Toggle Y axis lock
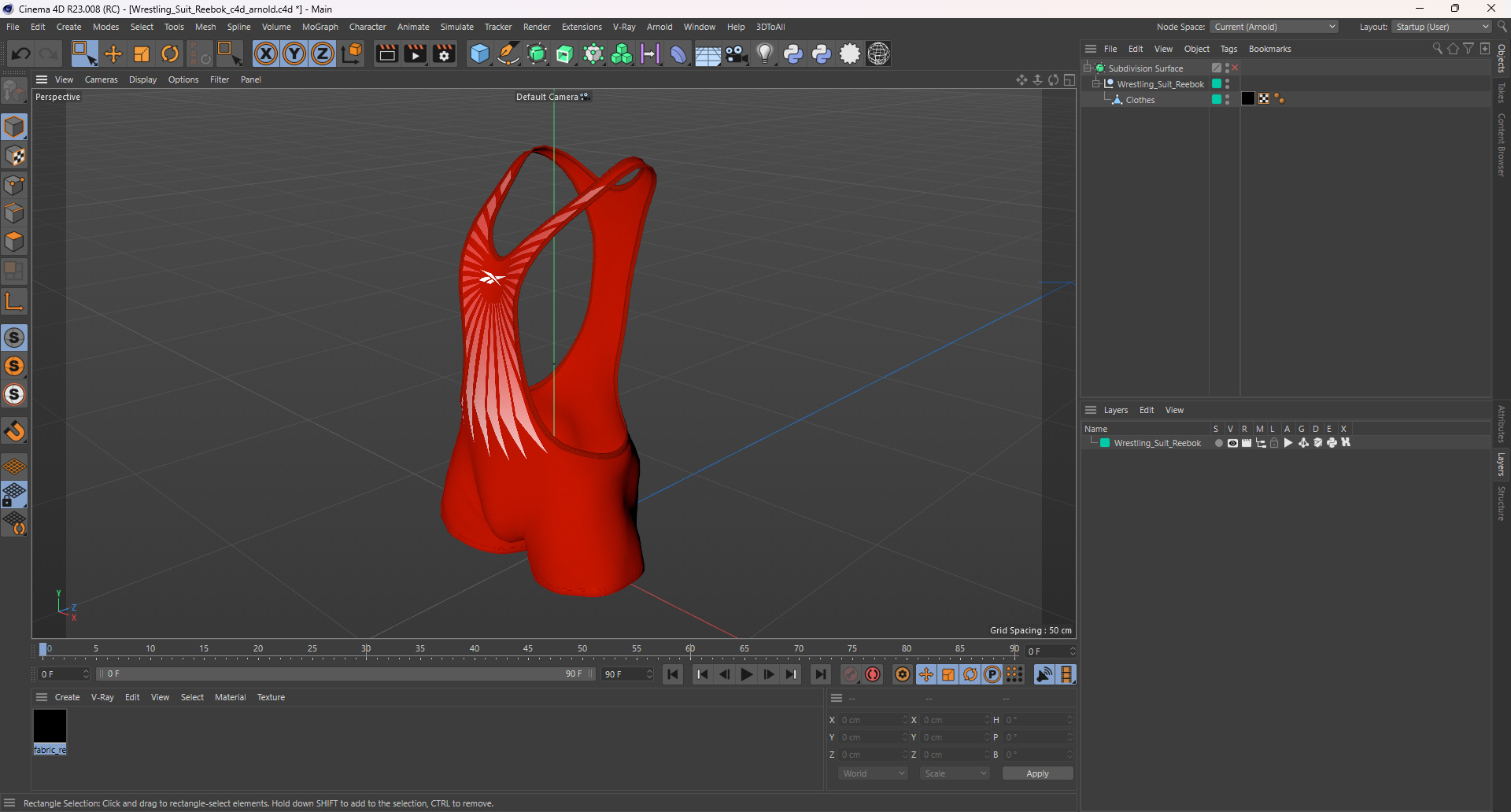Image resolution: width=1511 pixels, height=812 pixels. tap(294, 54)
